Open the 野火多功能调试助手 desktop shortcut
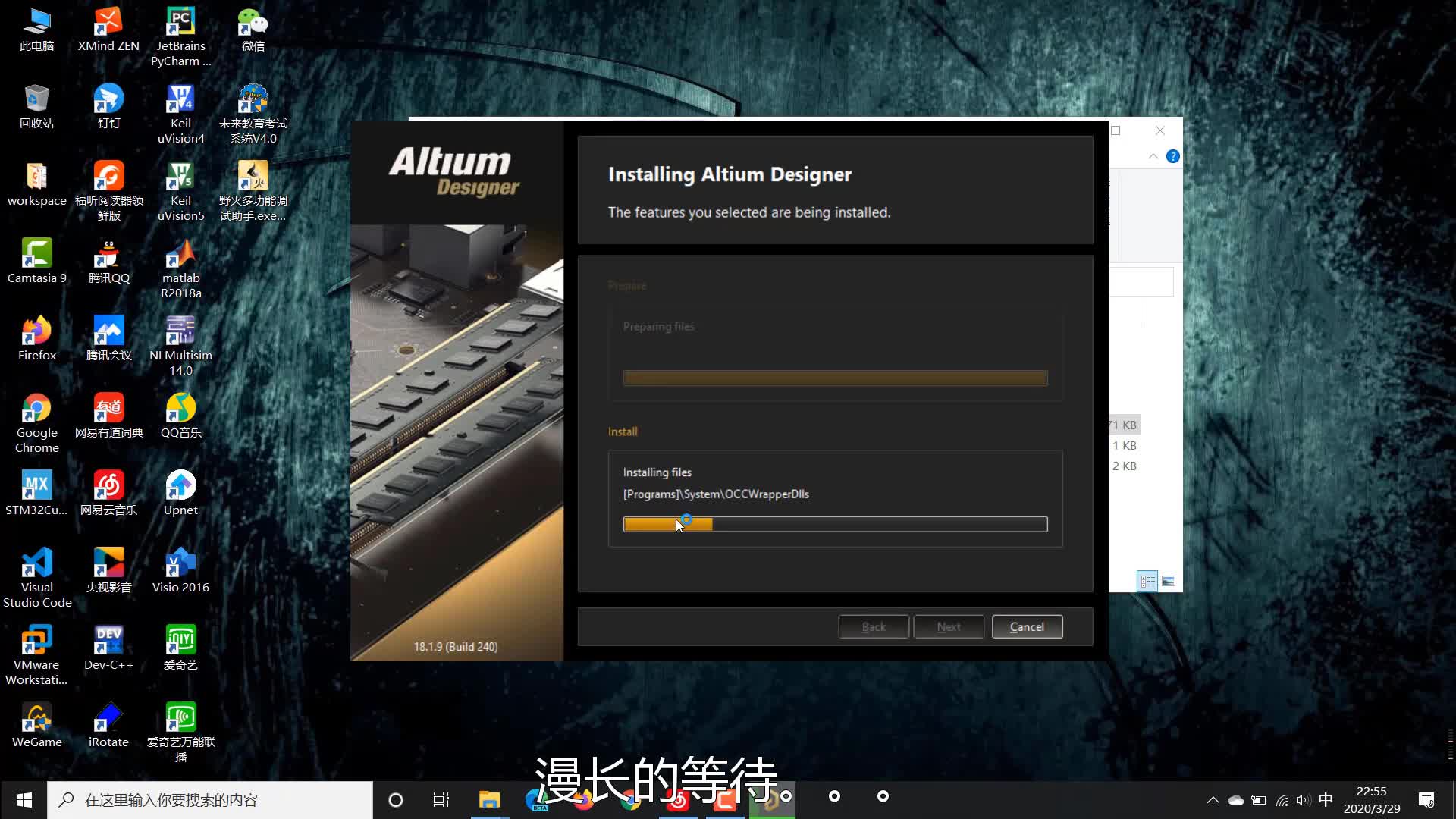Viewport: 1456px width, 819px height. 253,191
